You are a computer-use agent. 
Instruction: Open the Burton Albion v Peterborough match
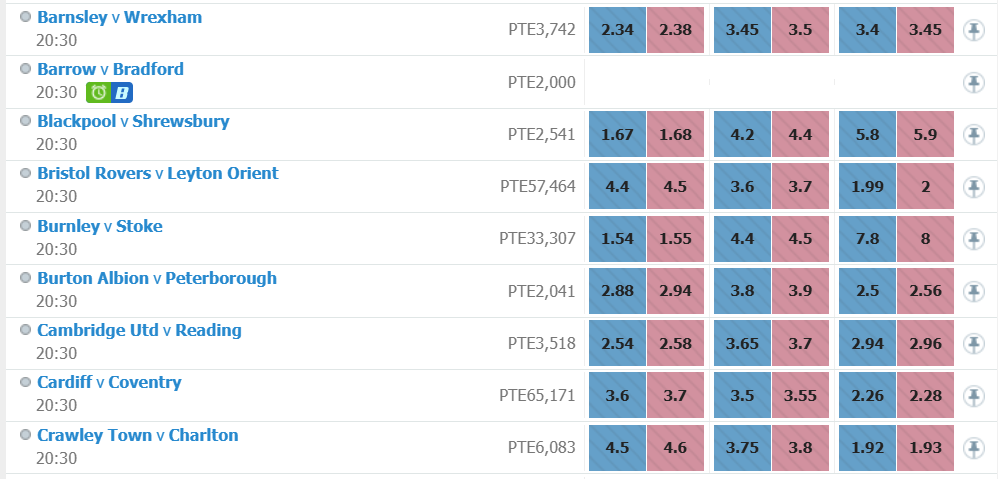tap(157, 278)
